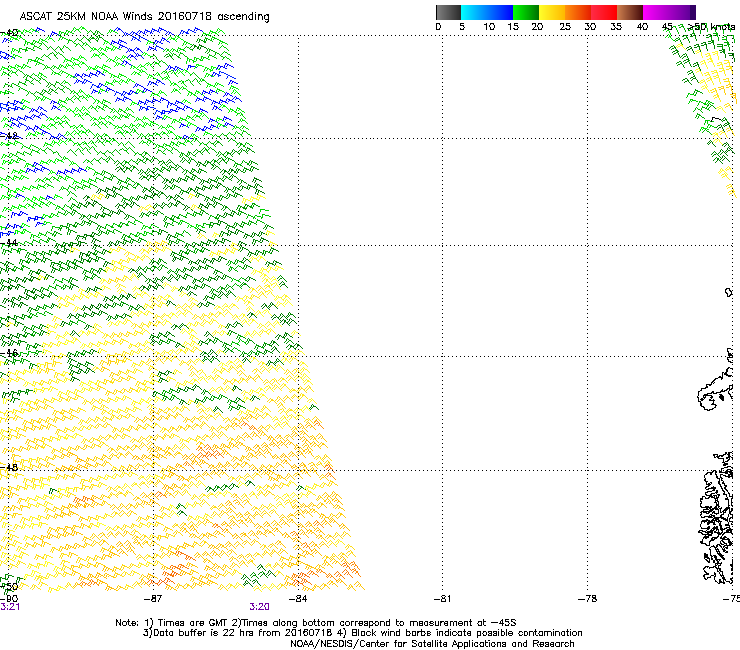740x650 pixels.
Task: Click the '-44' latitude label
Action: [9, 243]
